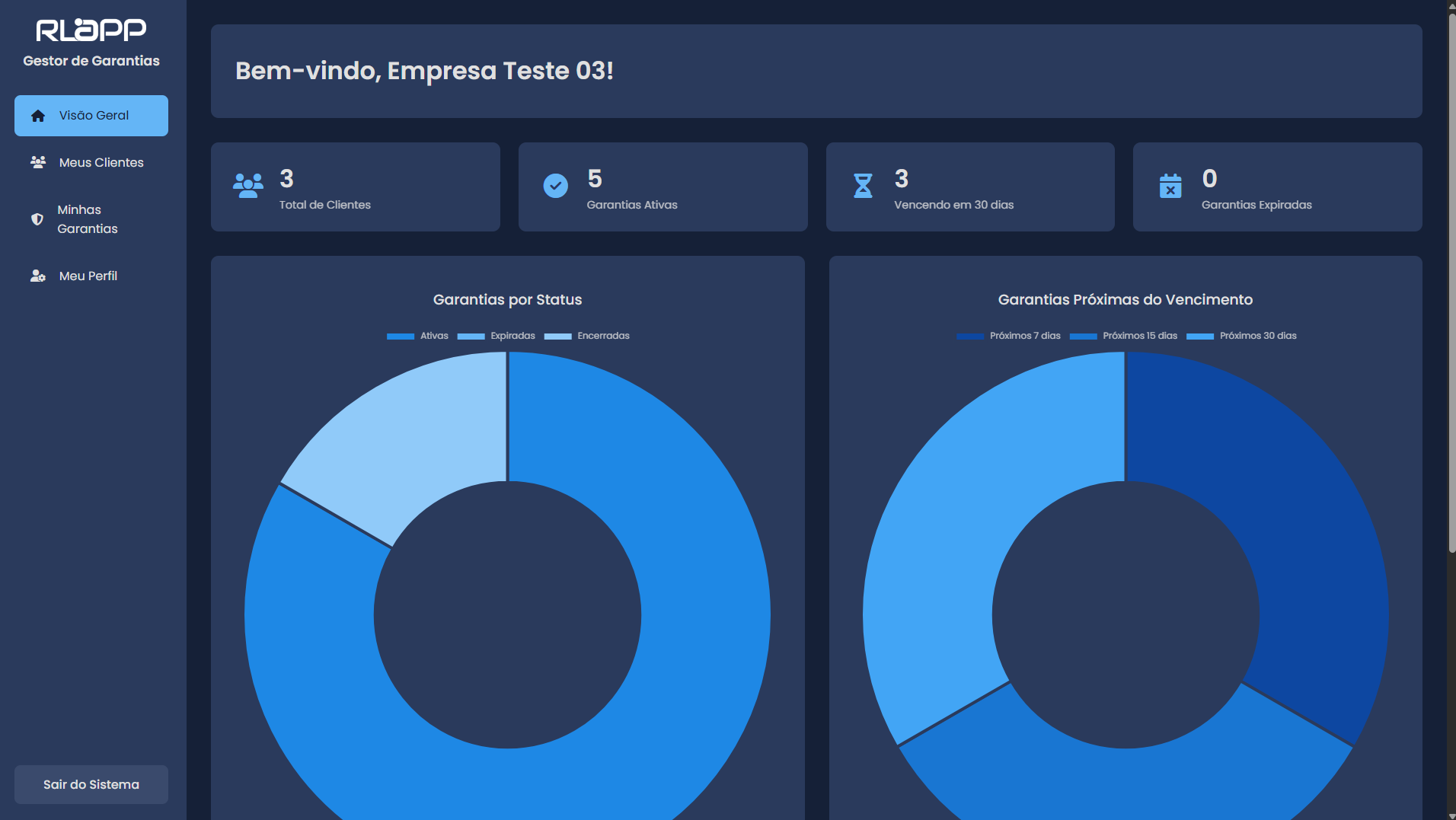Viewport: 1456px width, 820px height.
Task: Toggle the Expiradas legend entry
Action: pyautogui.click(x=497, y=336)
